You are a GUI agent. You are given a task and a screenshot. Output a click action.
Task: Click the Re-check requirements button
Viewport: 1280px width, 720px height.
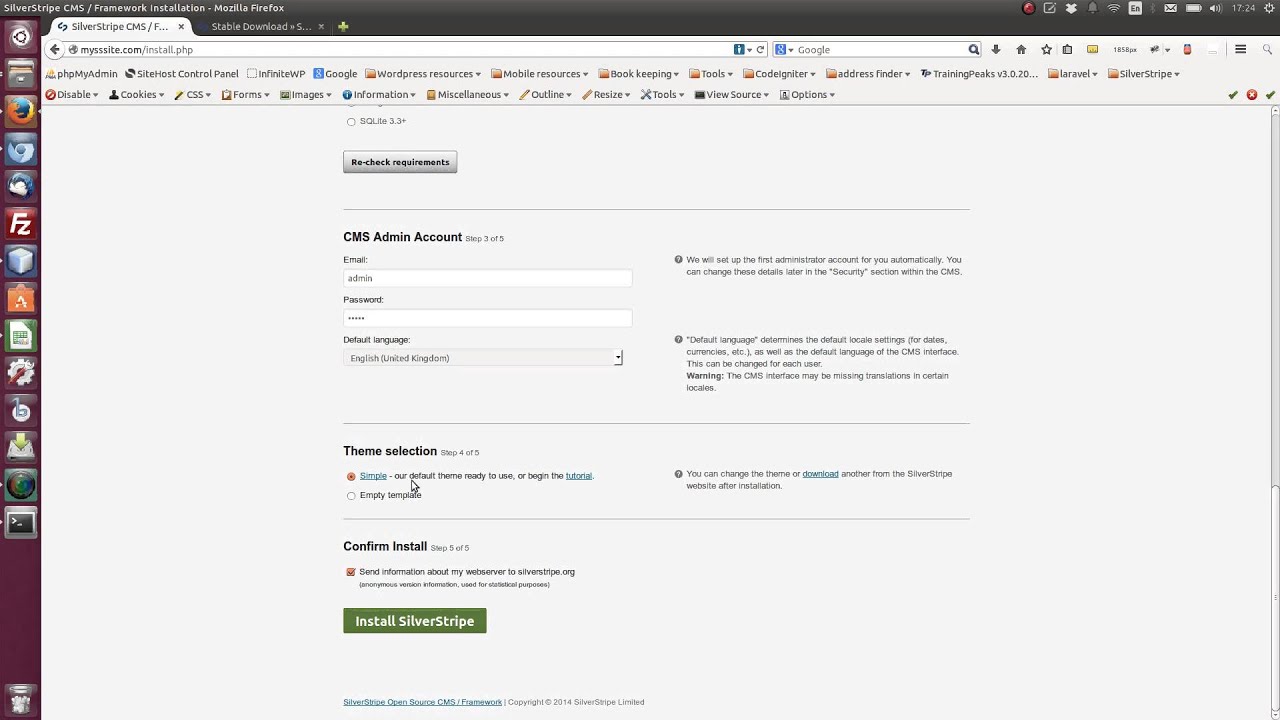tap(400, 162)
